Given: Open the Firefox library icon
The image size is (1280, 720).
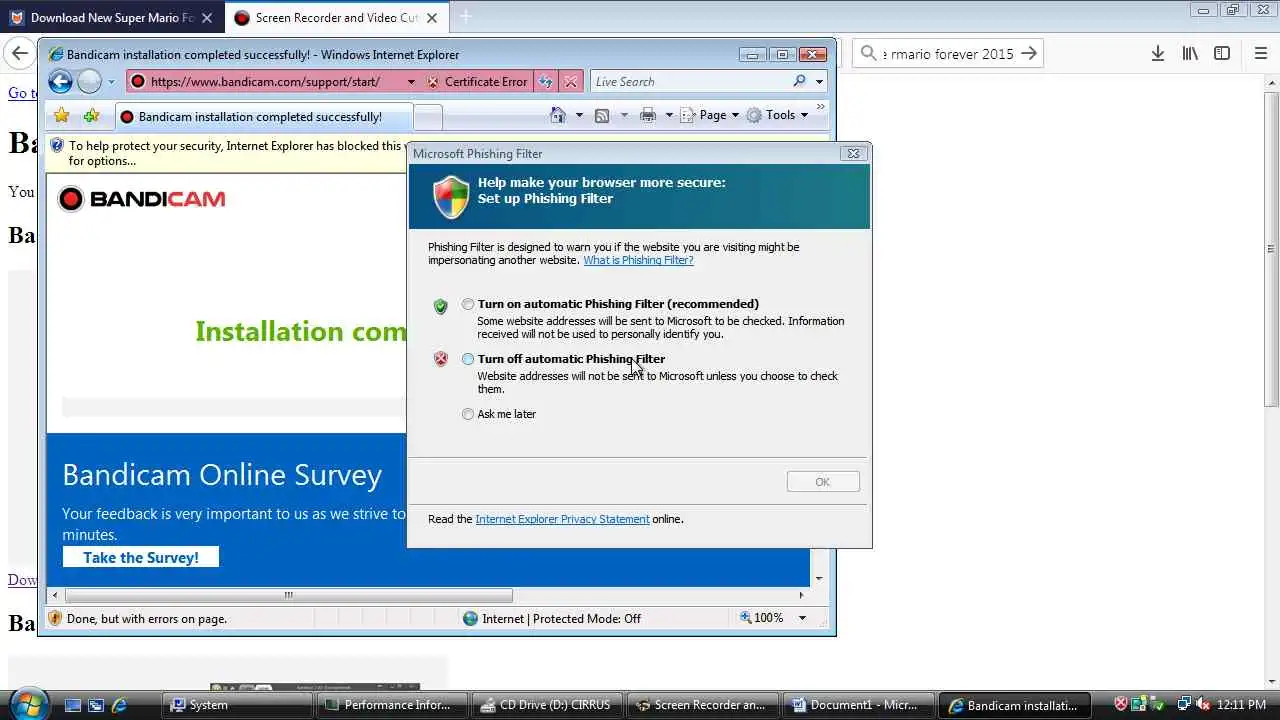Looking at the screenshot, I should [1190, 54].
